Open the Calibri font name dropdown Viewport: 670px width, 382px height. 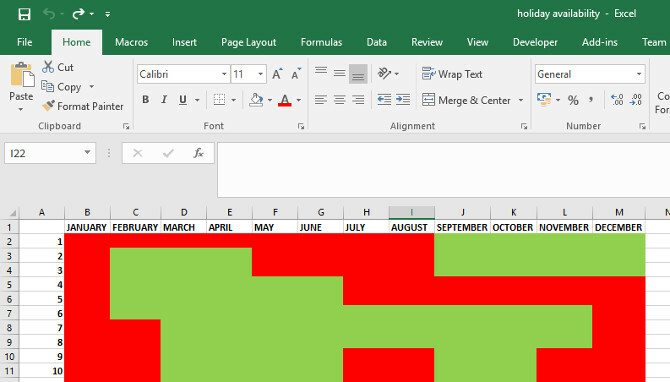[224, 74]
